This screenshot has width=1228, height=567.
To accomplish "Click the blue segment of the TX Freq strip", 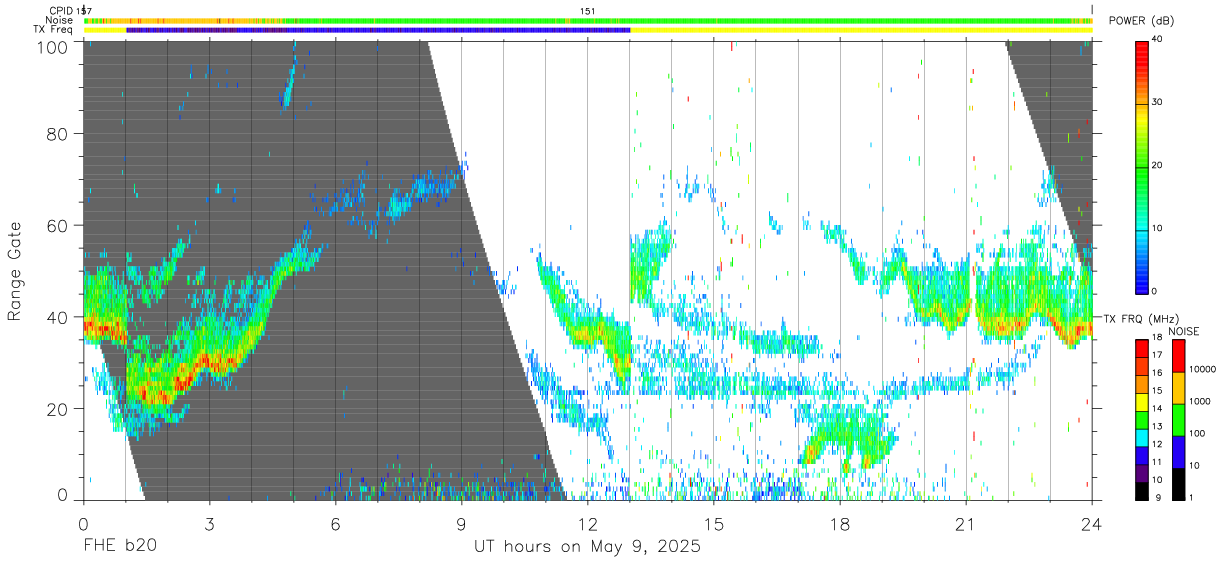I will pos(378,30).
